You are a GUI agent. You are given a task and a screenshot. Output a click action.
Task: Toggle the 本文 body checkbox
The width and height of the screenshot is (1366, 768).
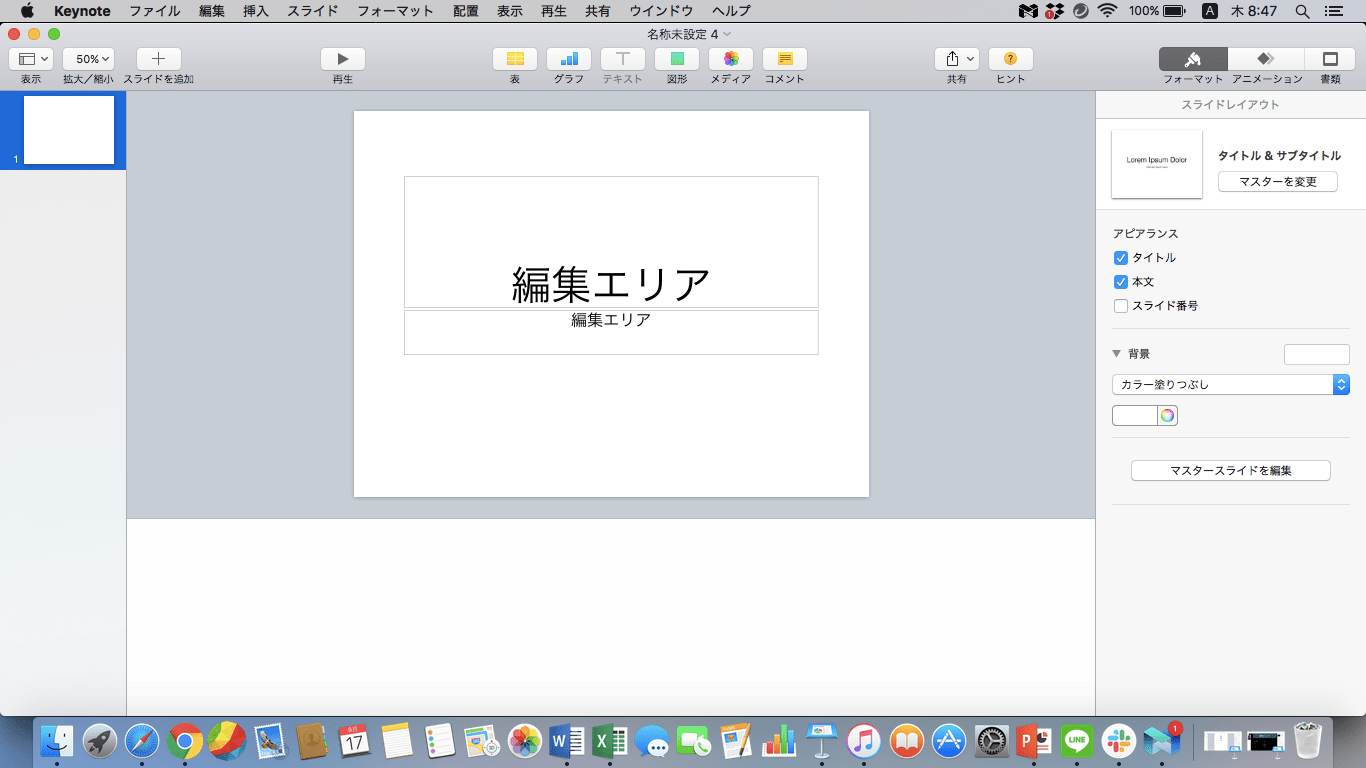[1121, 282]
